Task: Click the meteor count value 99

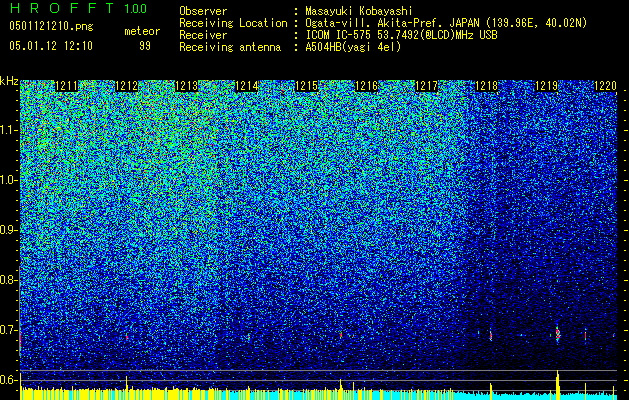Action: [x=145, y=46]
